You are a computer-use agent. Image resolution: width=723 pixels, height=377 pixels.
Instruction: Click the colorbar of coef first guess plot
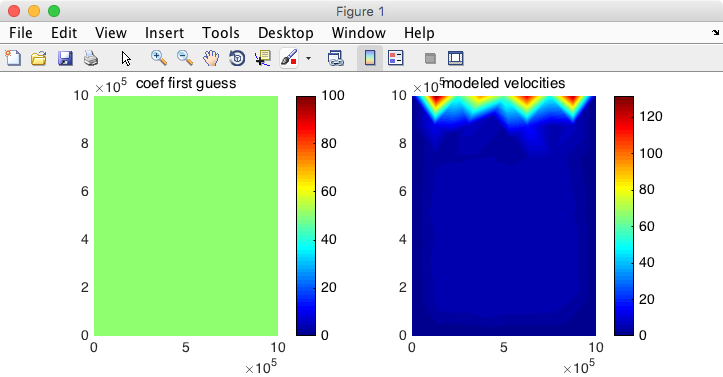click(306, 216)
